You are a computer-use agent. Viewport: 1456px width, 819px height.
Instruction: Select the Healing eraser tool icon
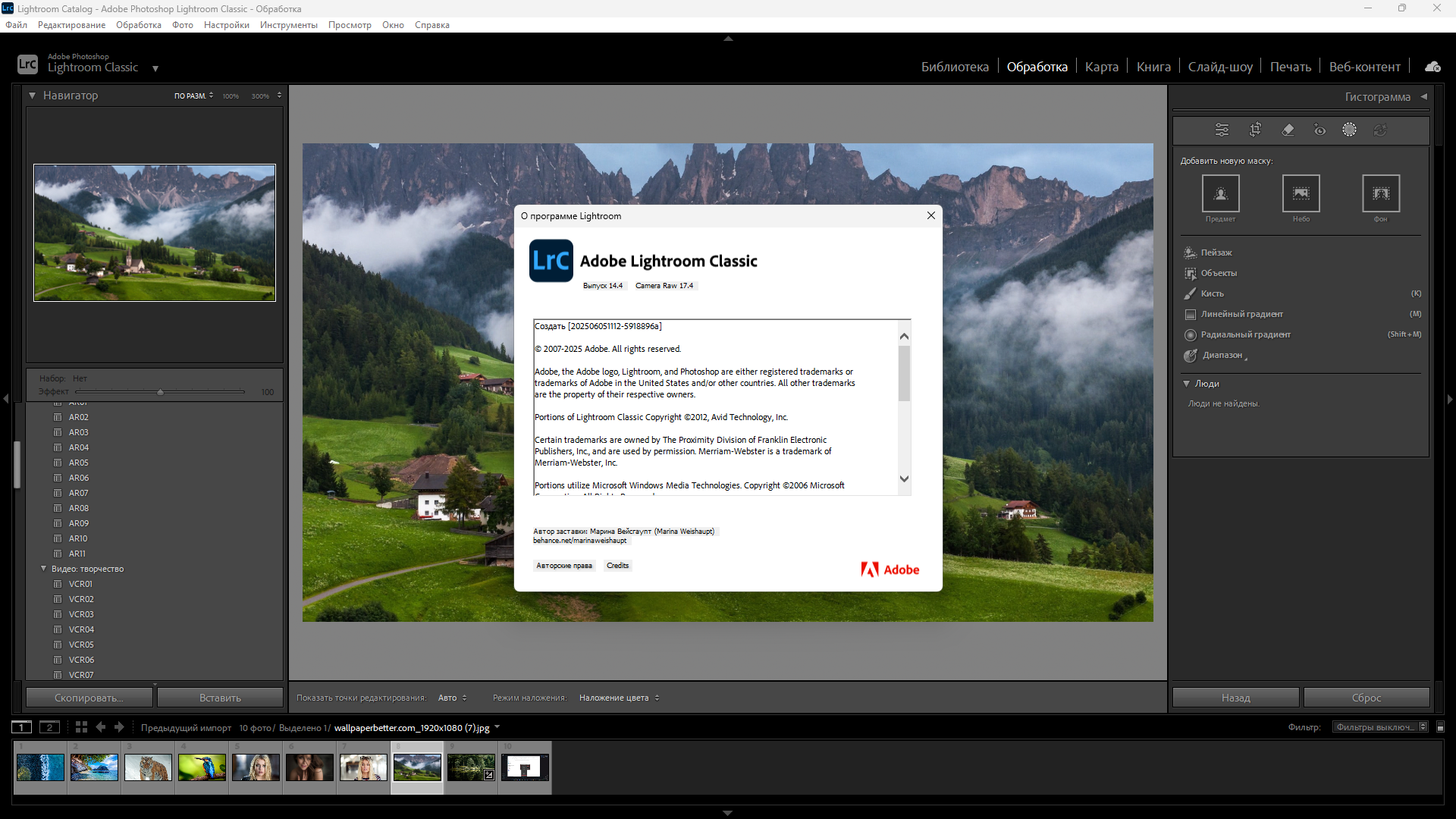(x=1288, y=130)
